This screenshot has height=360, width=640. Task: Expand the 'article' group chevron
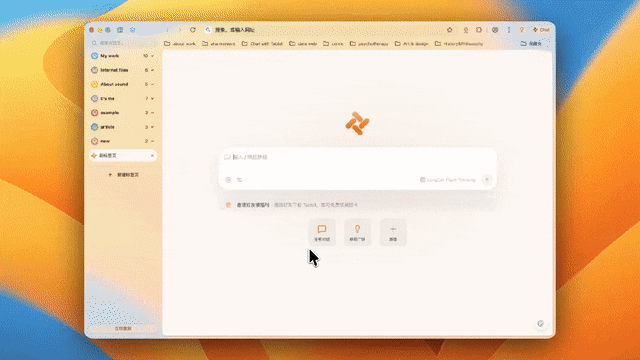click(152, 127)
